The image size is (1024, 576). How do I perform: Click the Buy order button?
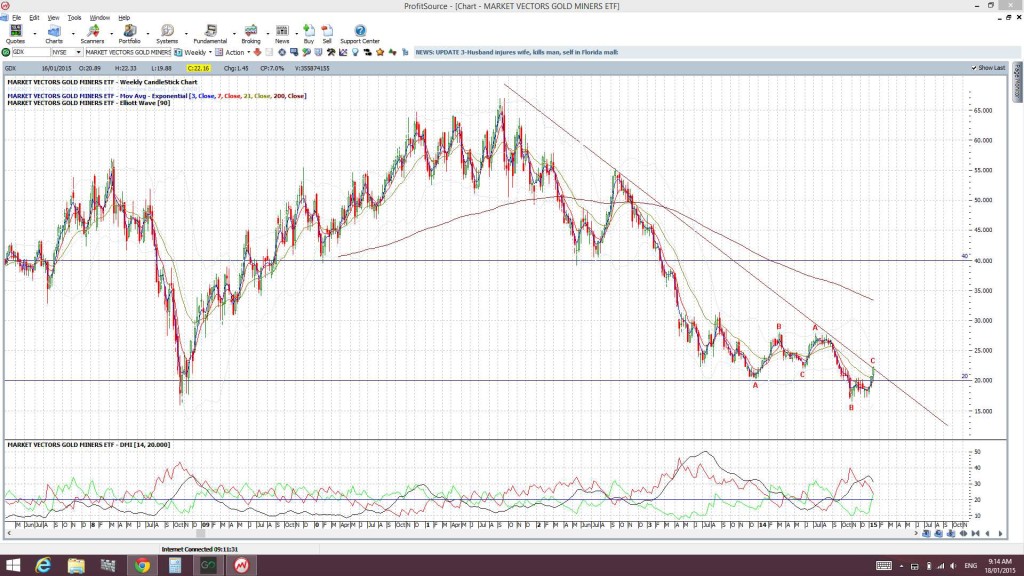[309, 34]
